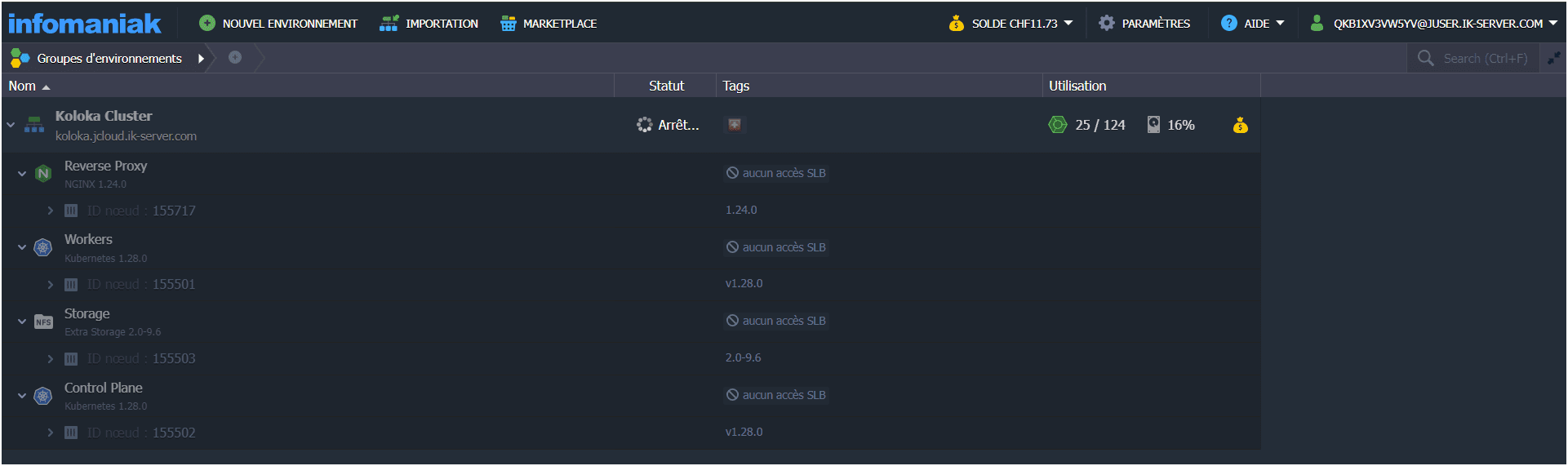1568x466 pixels.
Task: Click the aucun accès SLB tag for Workers
Action: click(x=776, y=247)
